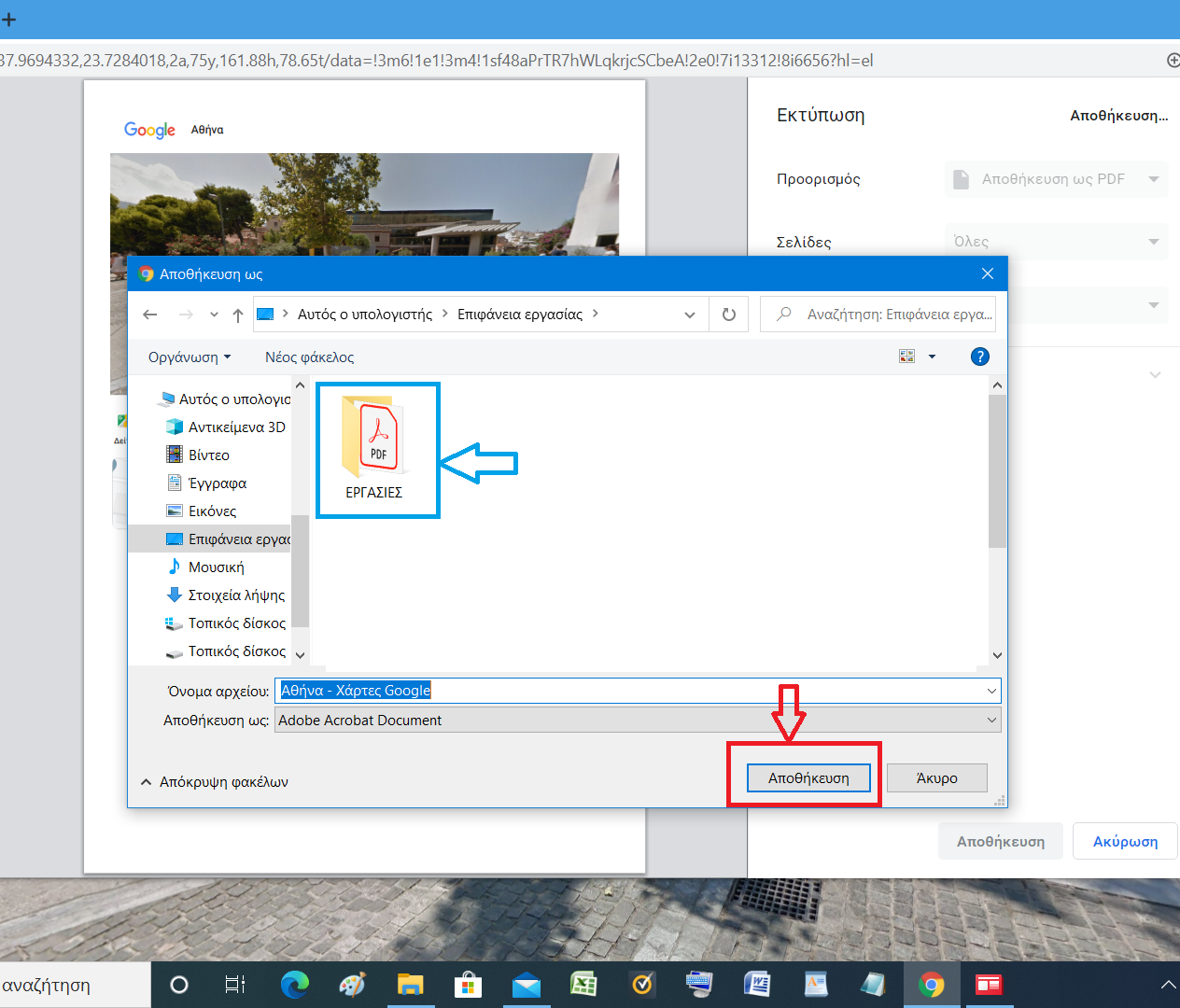This screenshot has width=1180, height=1008.
Task: Open Microsoft Edge from taskbar
Action: pos(295,985)
